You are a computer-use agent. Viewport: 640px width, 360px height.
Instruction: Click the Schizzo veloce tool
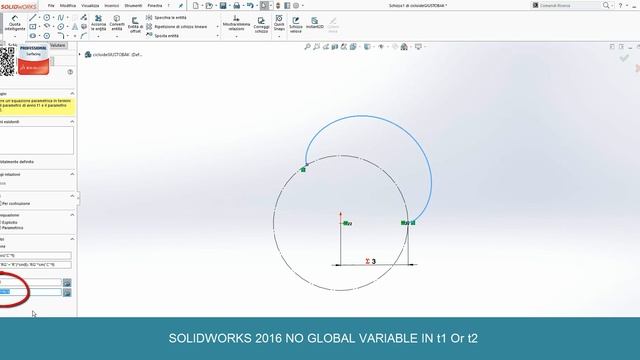(x=296, y=24)
